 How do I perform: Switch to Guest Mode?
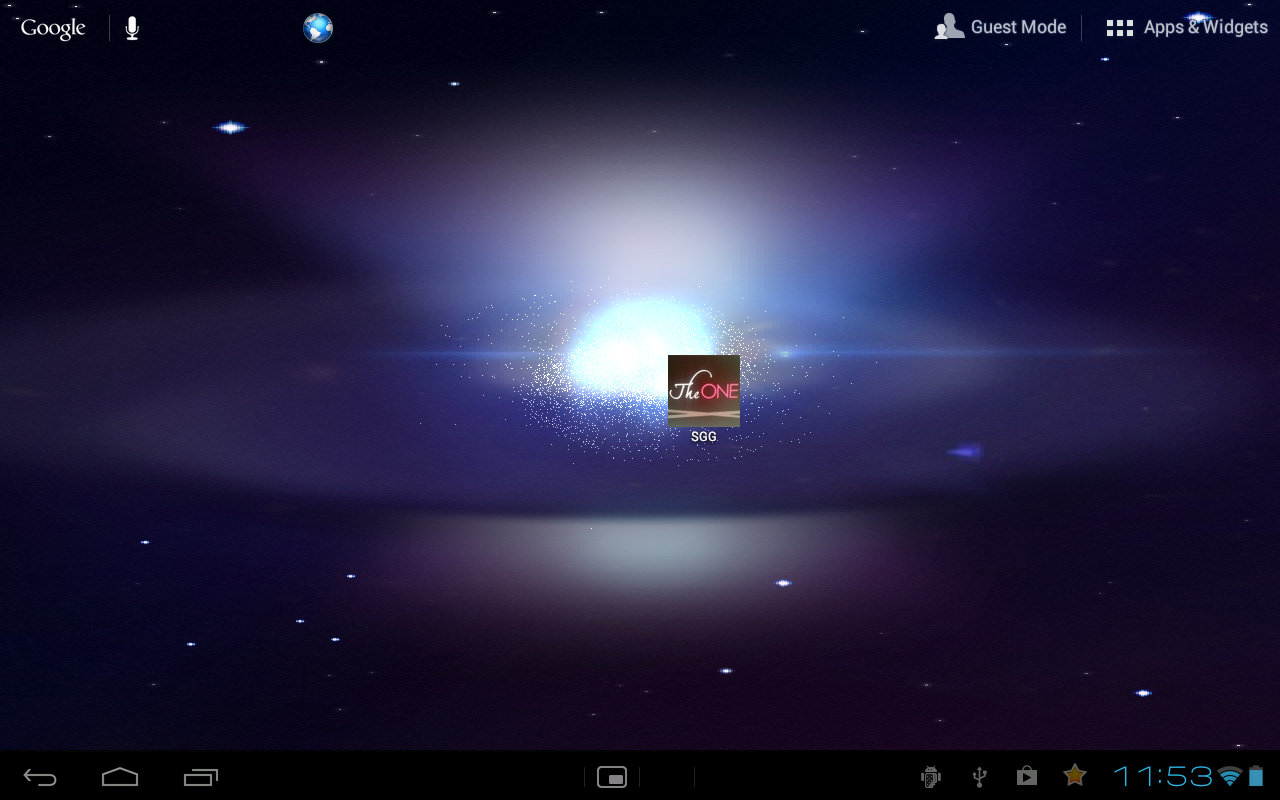click(x=1000, y=27)
